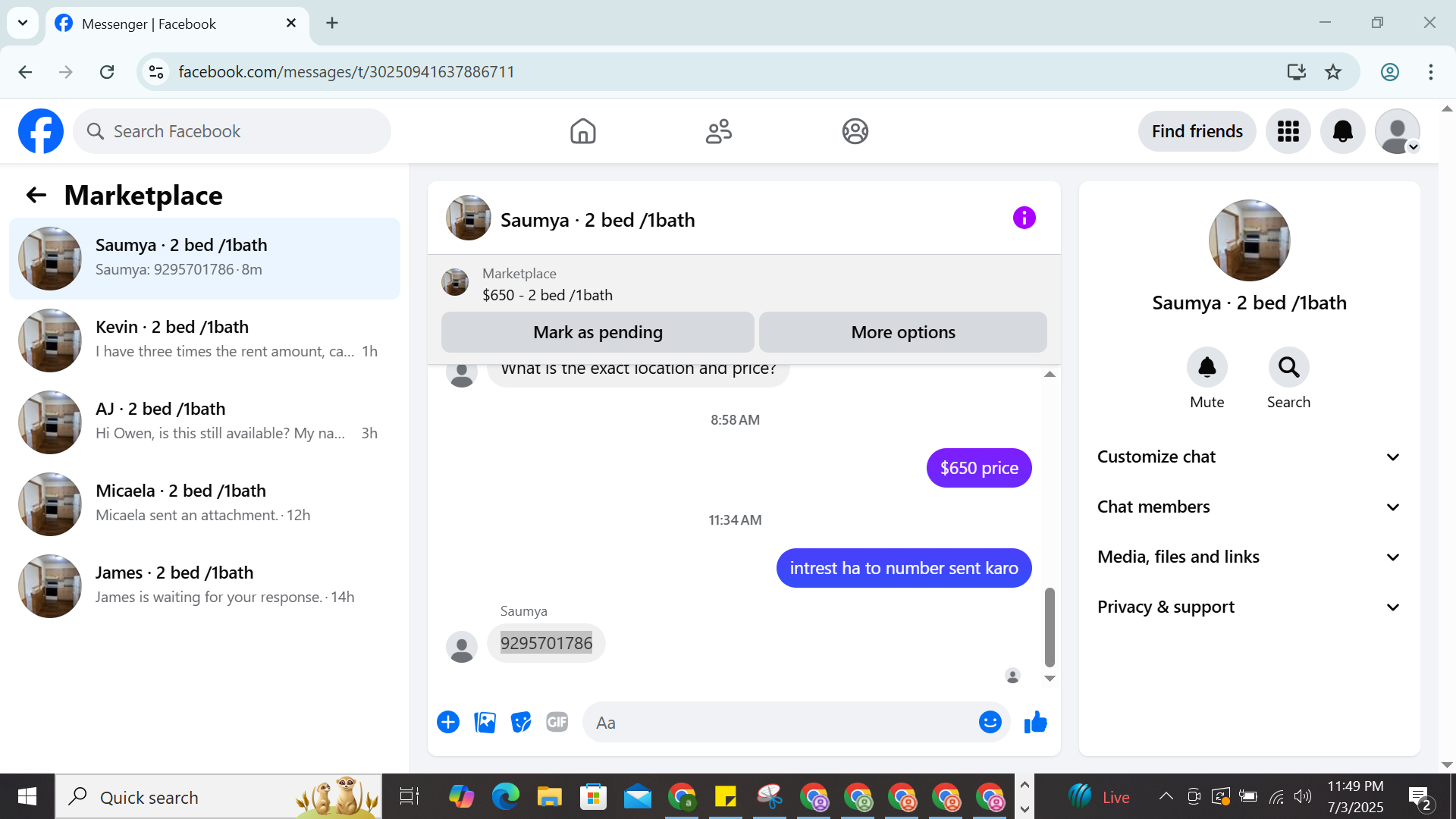Expand the Customize chat section
1456x819 pixels.
point(1248,457)
